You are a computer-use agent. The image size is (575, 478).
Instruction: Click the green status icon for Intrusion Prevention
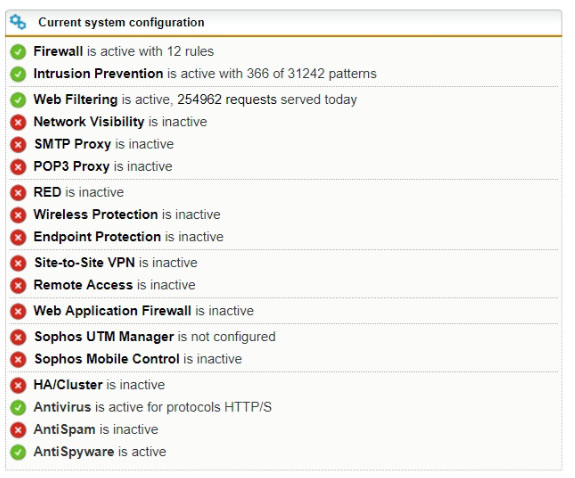[x=18, y=74]
